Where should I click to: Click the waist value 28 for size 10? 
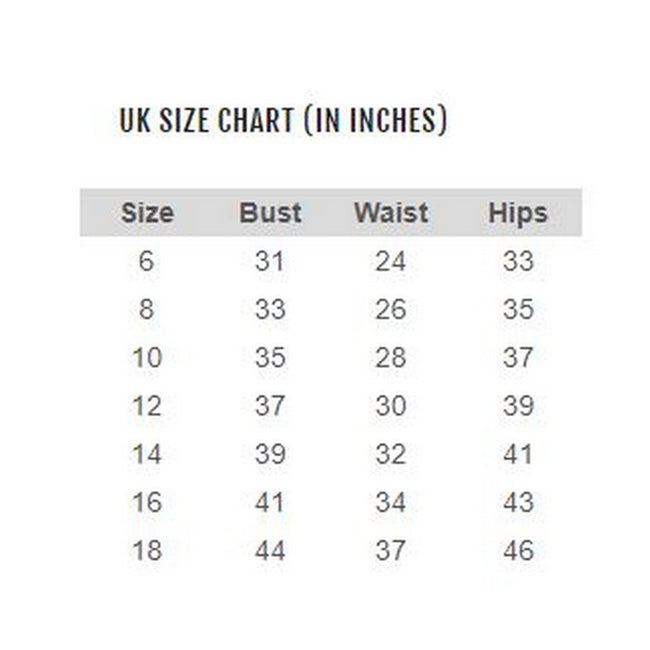pyautogui.click(x=390, y=358)
